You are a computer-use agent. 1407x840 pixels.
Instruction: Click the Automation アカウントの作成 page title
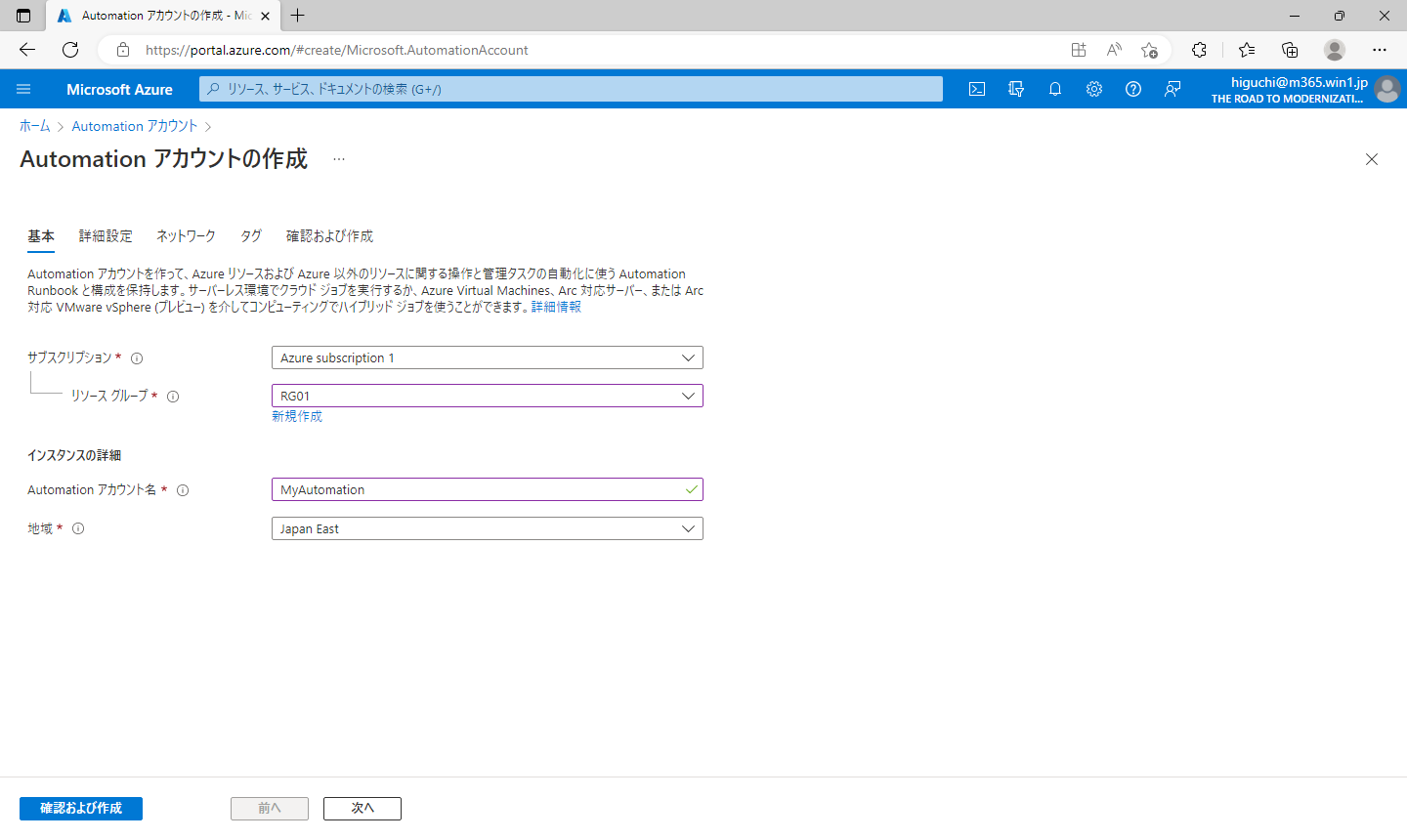tap(164, 159)
